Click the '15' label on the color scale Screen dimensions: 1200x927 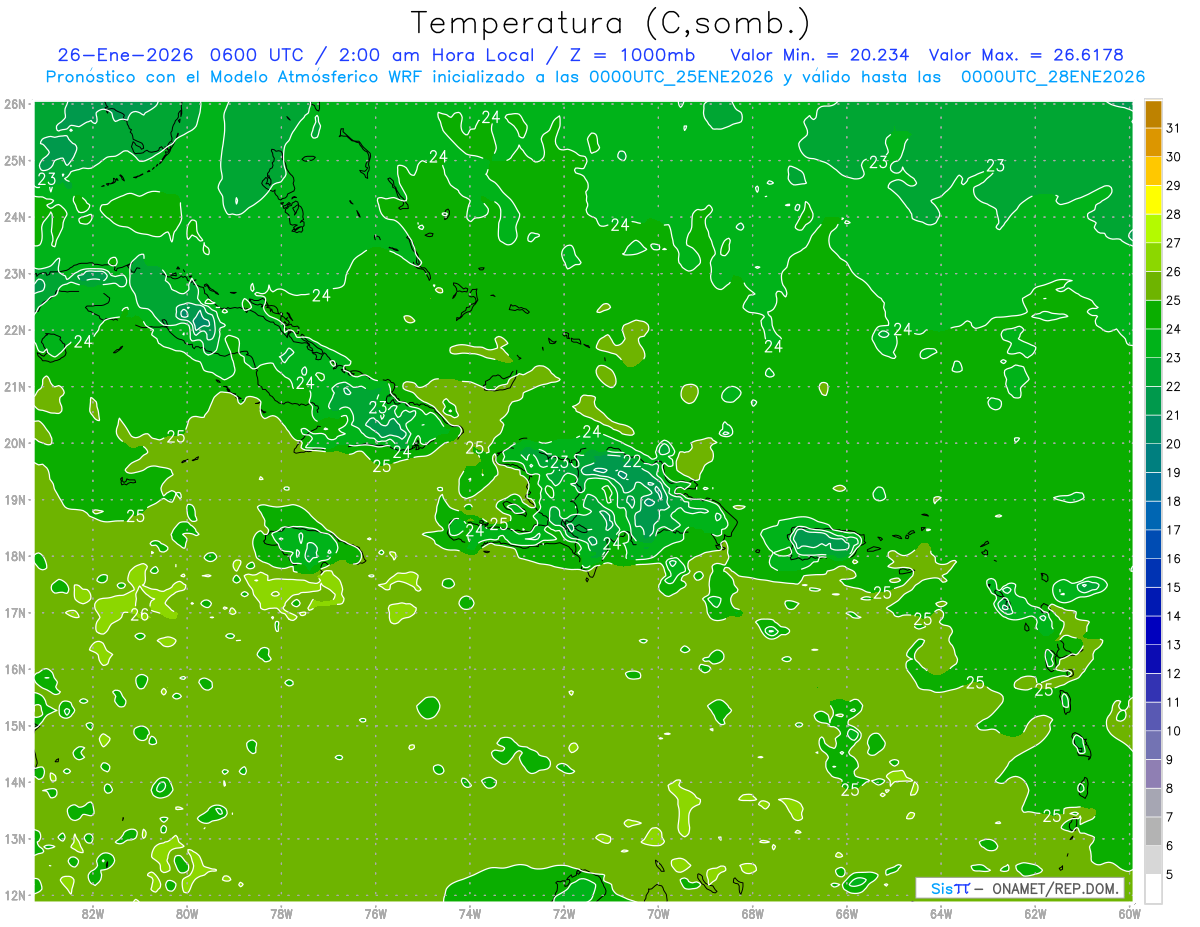tap(1173, 587)
